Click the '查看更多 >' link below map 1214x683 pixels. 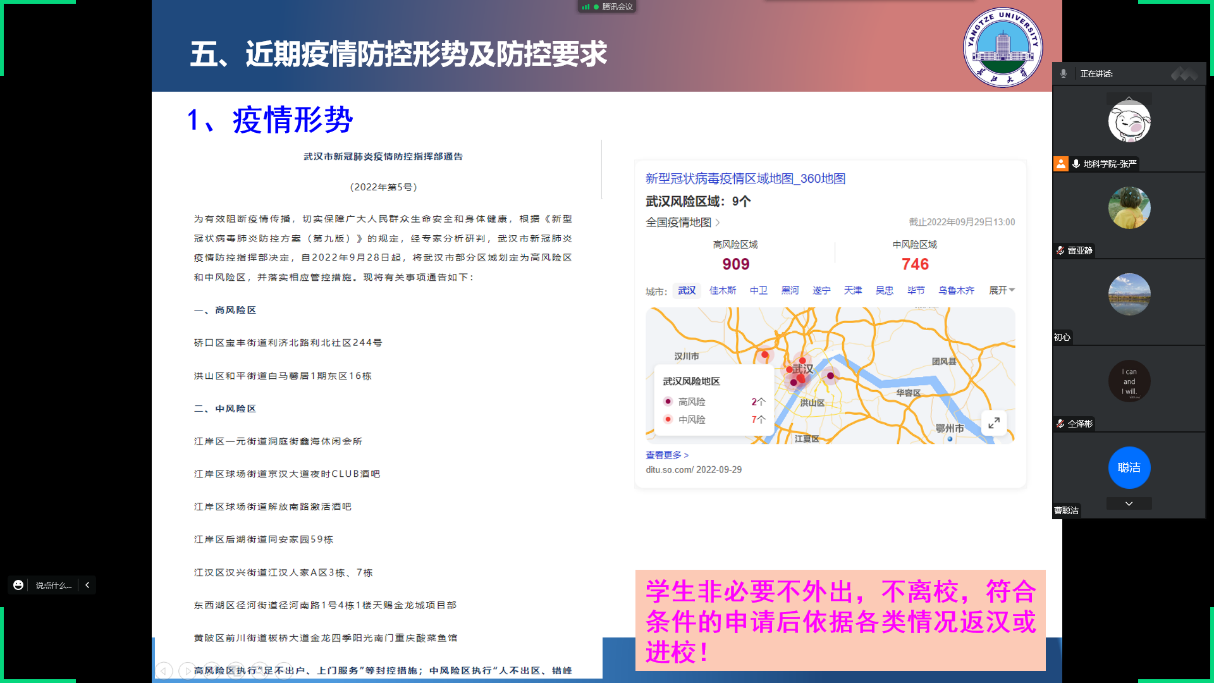667,455
